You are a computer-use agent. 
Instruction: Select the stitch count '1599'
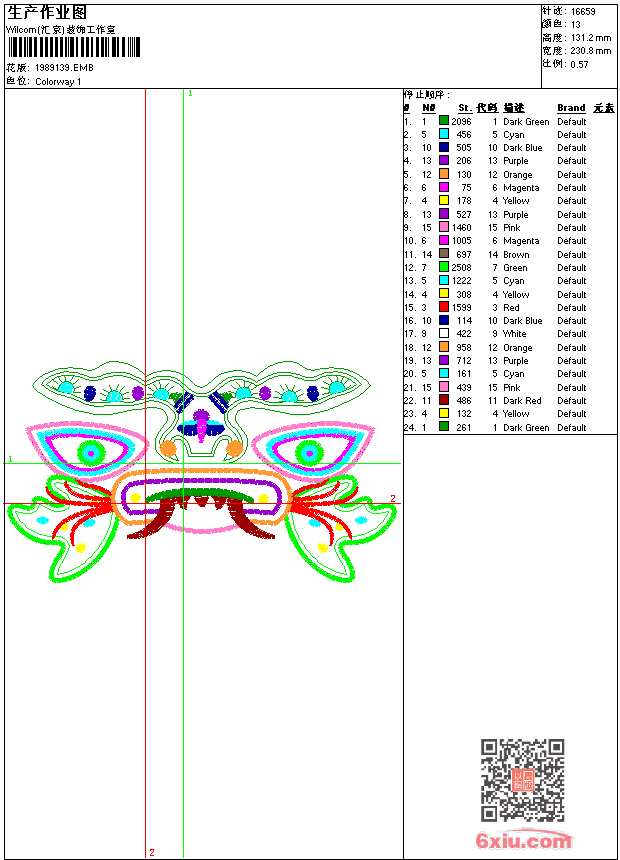(461, 308)
